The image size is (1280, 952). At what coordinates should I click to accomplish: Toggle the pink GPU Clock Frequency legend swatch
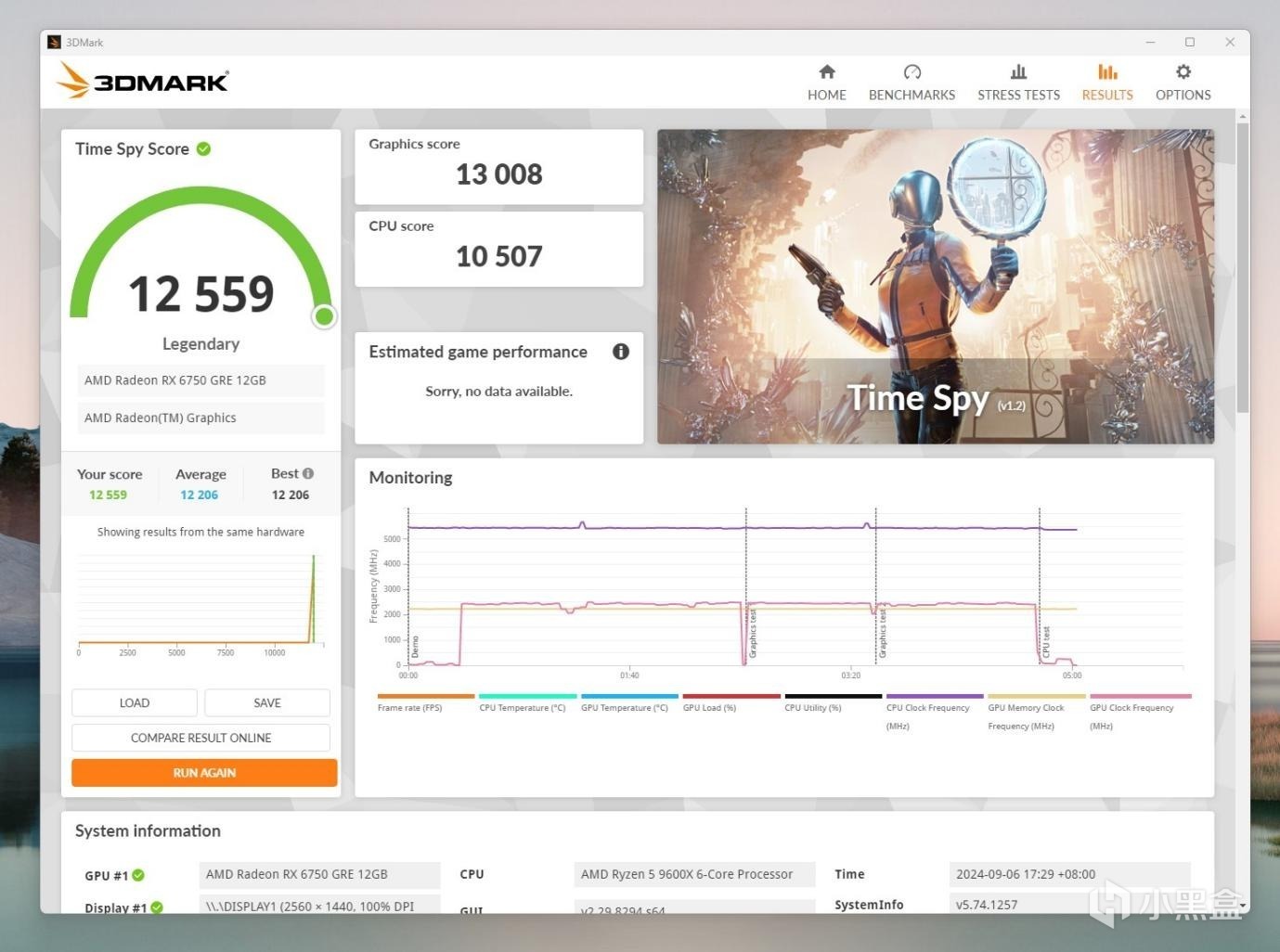click(x=1140, y=696)
